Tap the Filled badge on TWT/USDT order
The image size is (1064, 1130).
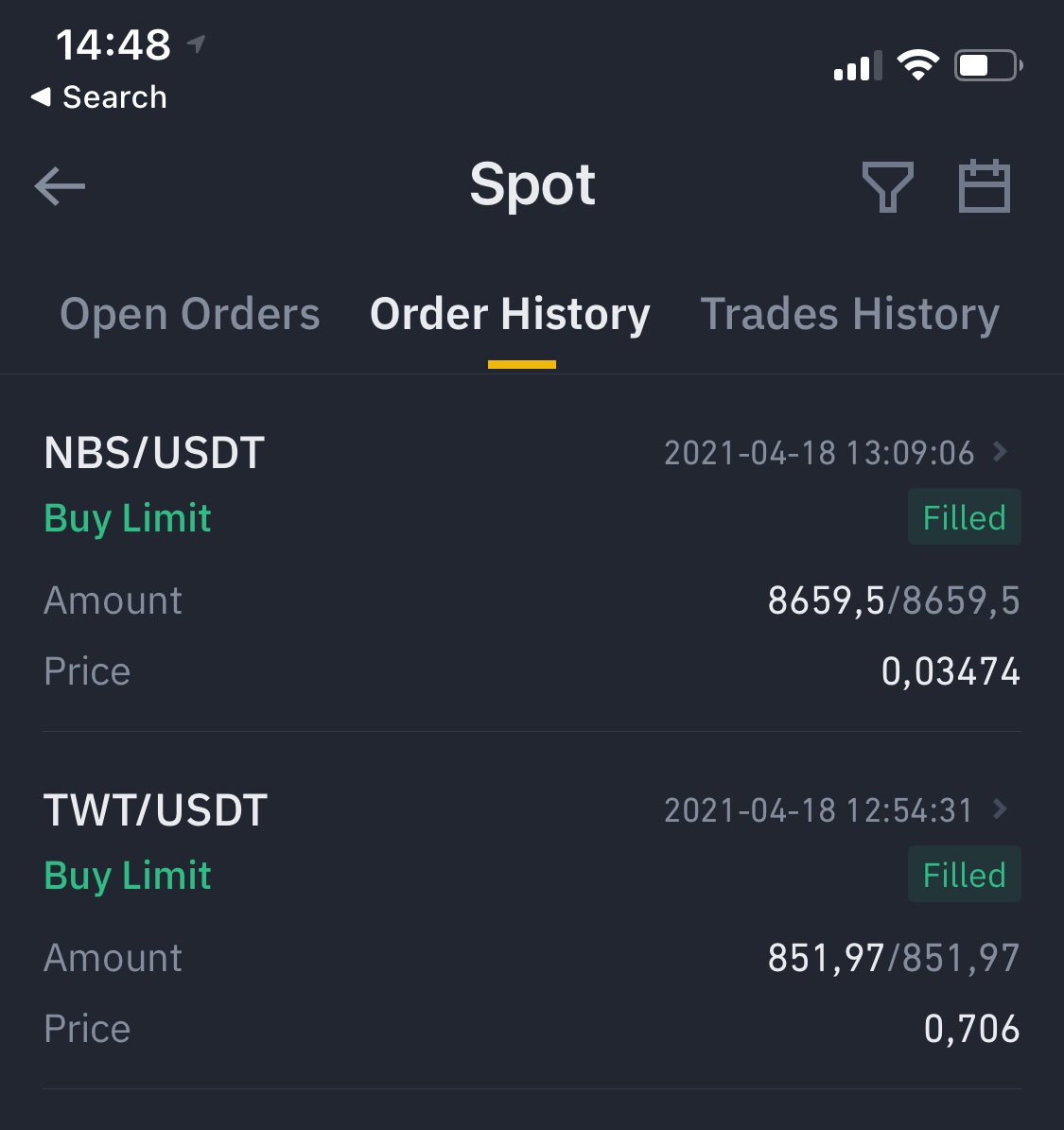(965, 874)
